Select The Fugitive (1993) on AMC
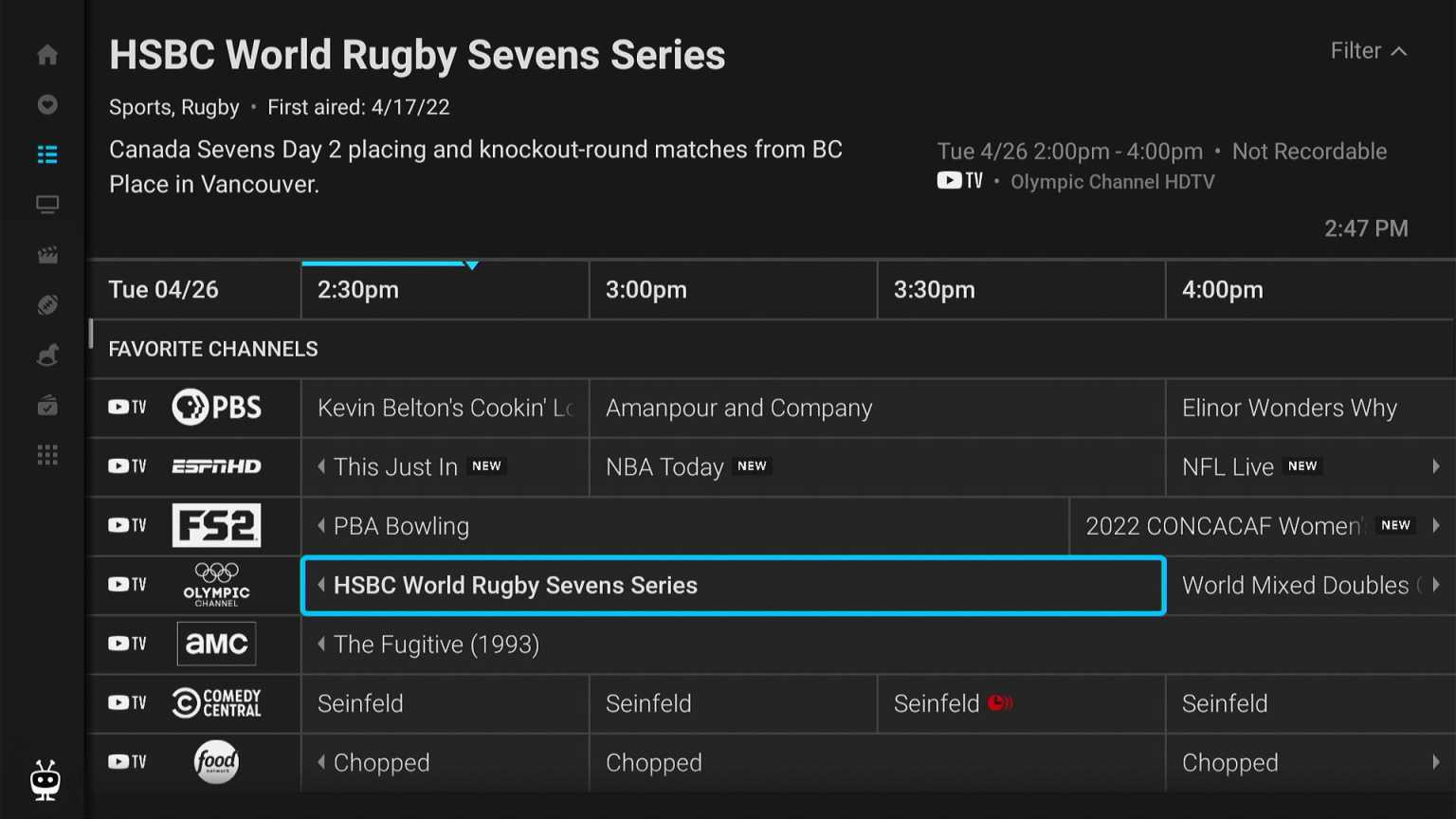This screenshot has width=1456, height=819. click(436, 644)
